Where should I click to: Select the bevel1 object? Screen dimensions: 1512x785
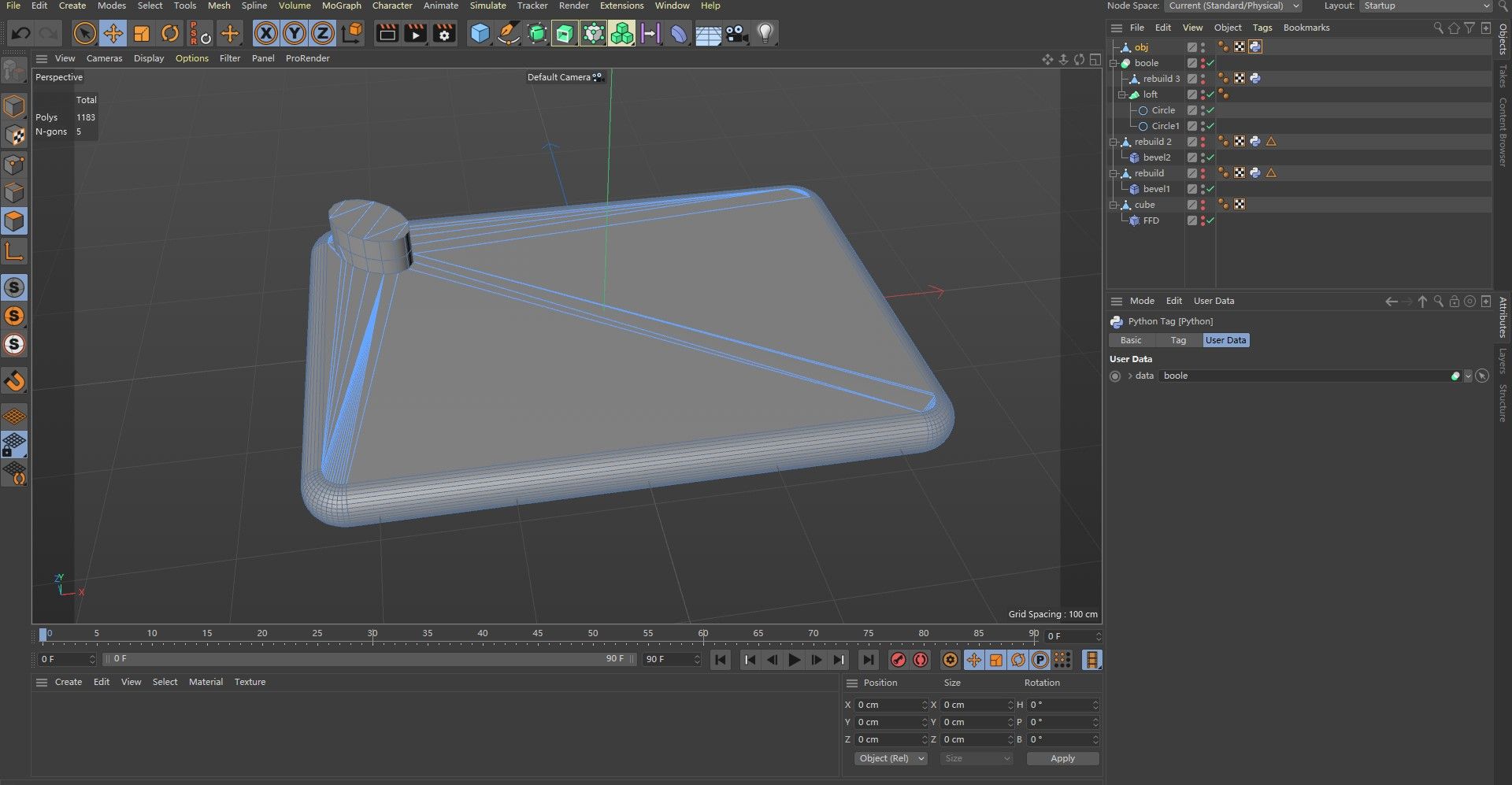1157,189
